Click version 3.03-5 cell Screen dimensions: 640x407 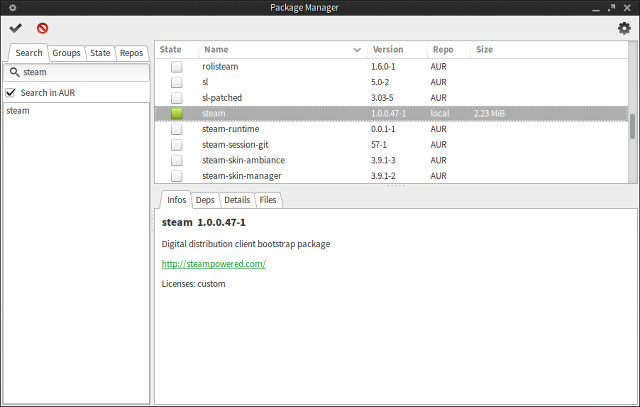pos(382,98)
